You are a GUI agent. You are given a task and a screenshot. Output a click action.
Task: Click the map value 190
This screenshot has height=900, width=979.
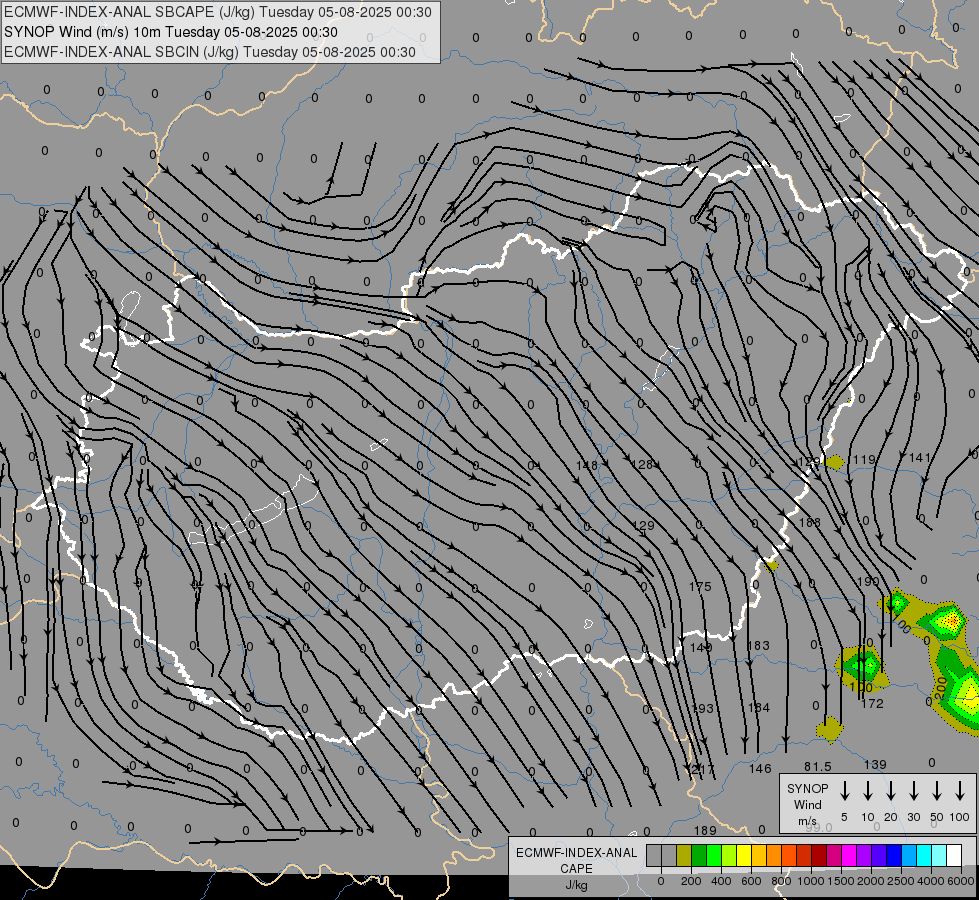[868, 581]
